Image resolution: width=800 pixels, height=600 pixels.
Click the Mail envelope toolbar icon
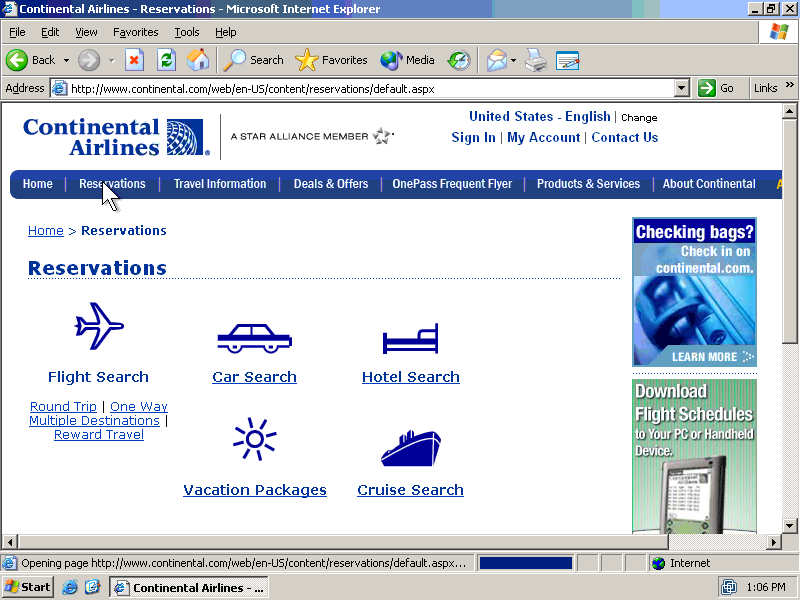pos(496,60)
